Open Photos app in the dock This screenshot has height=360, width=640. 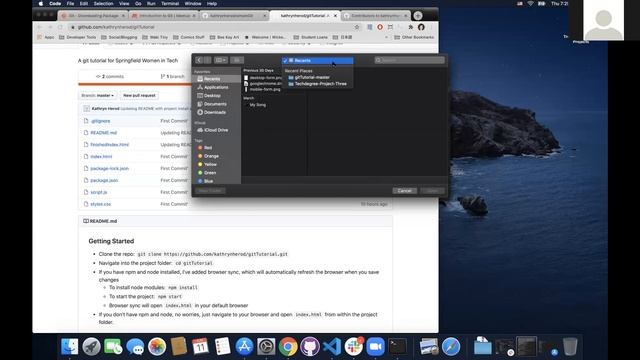157,347
